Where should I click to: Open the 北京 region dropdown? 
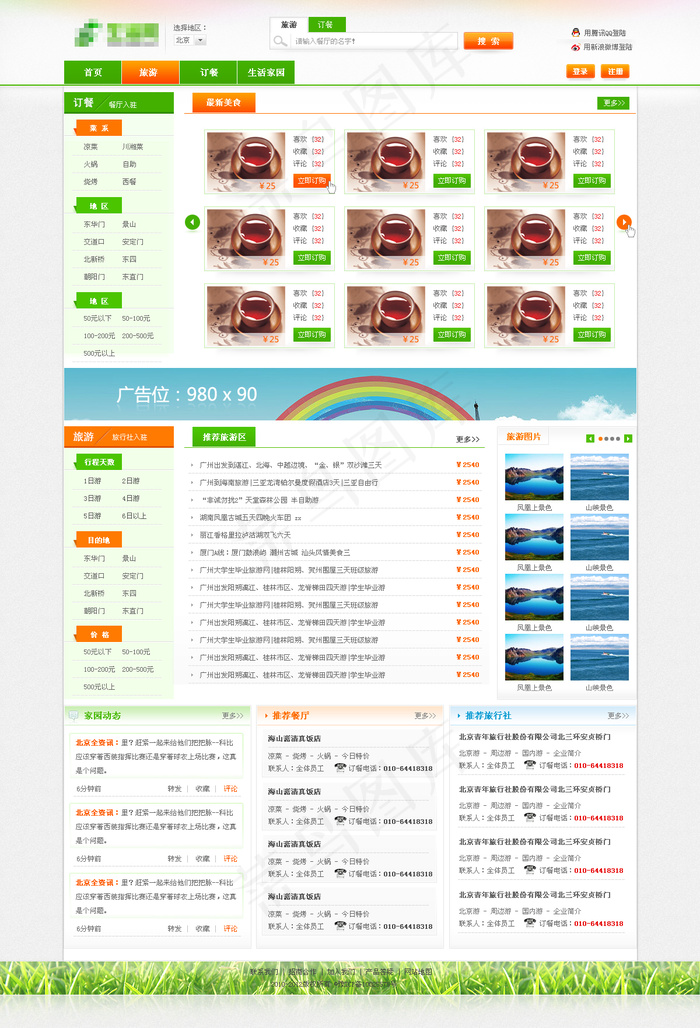[x=200, y=41]
